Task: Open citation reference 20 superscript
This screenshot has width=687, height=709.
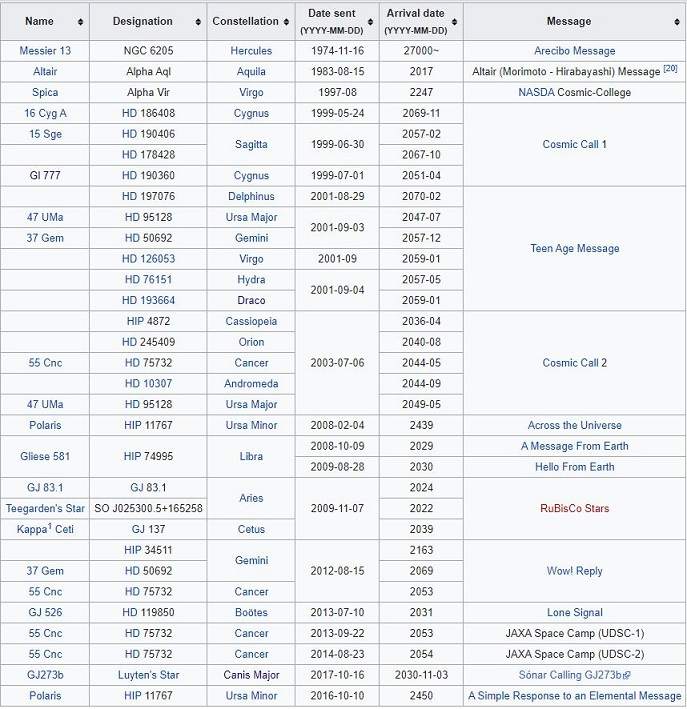Action: tap(671, 69)
